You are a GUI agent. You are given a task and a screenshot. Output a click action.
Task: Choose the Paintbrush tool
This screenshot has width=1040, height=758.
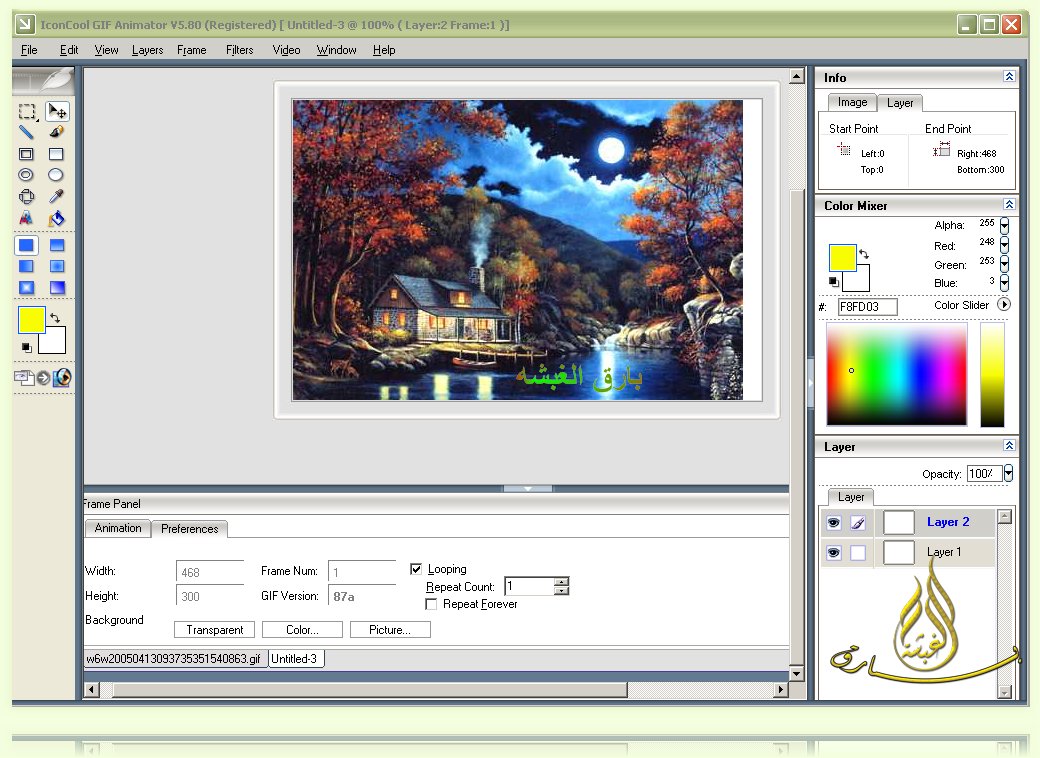tap(56, 133)
